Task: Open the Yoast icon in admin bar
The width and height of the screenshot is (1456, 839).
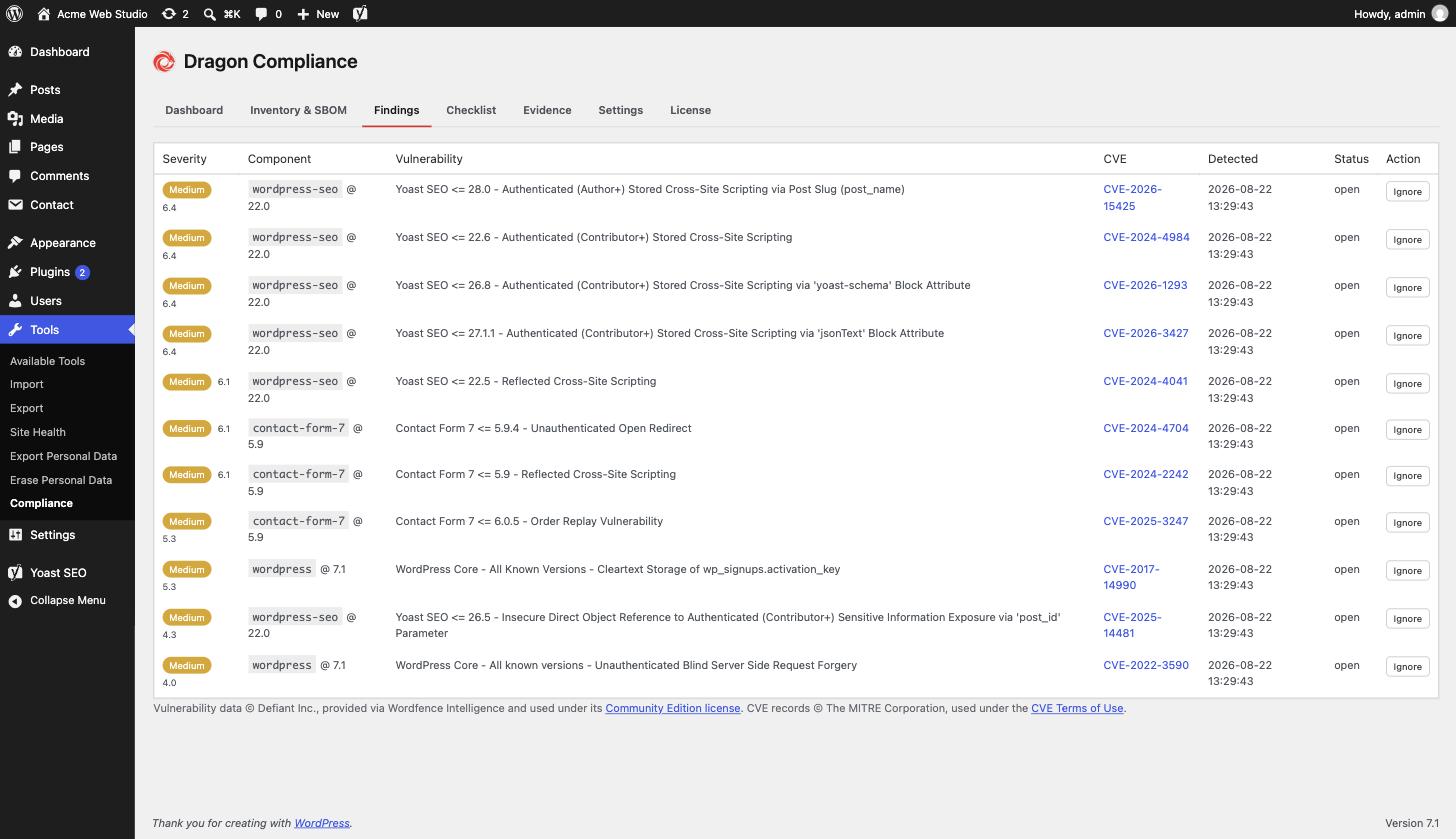Action: [x=360, y=14]
